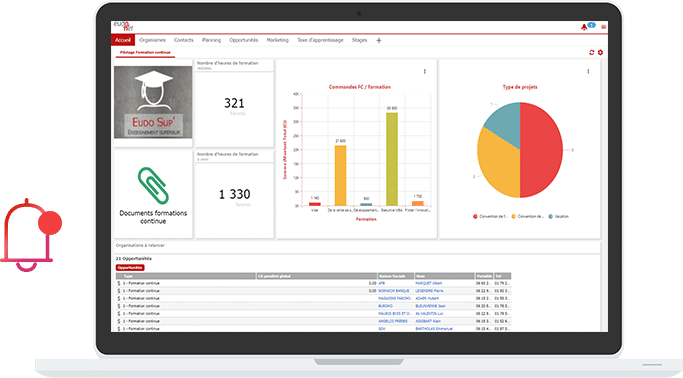Open the Type de projets chart options menu
Viewport: 683px width, 378px height.
pos(588,71)
